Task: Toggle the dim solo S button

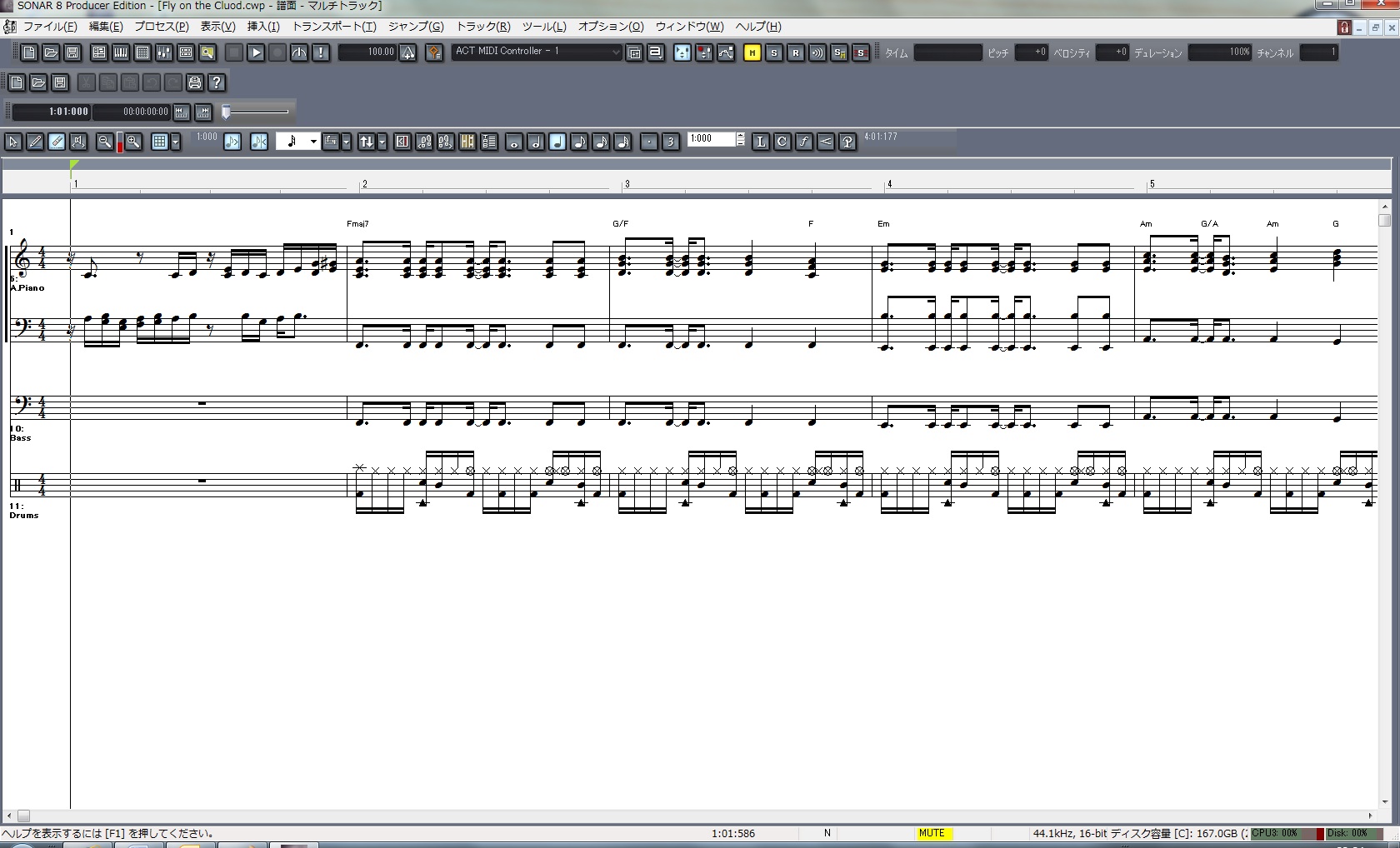Action: 839,52
